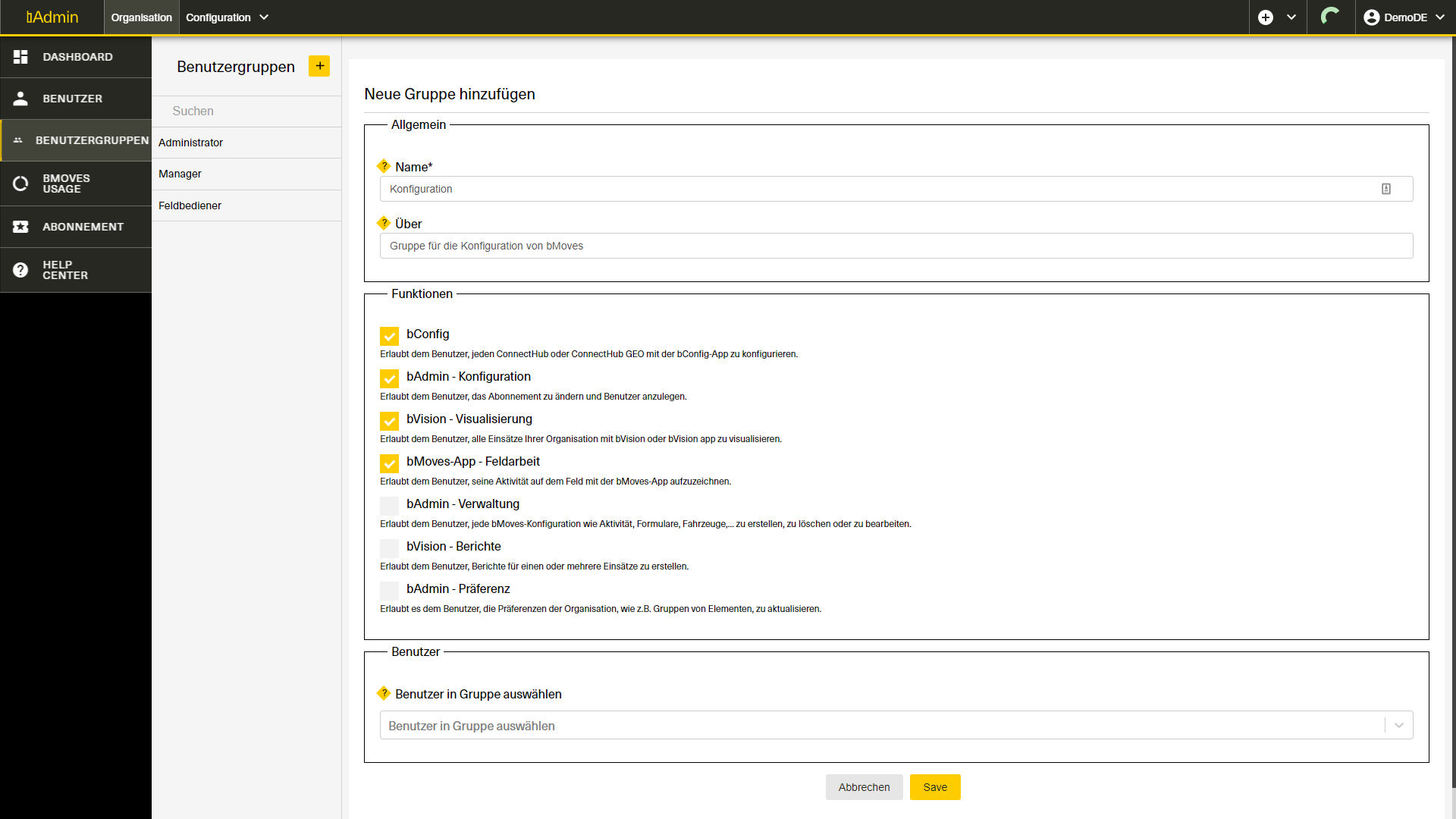Click the Name input field

click(896, 189)
